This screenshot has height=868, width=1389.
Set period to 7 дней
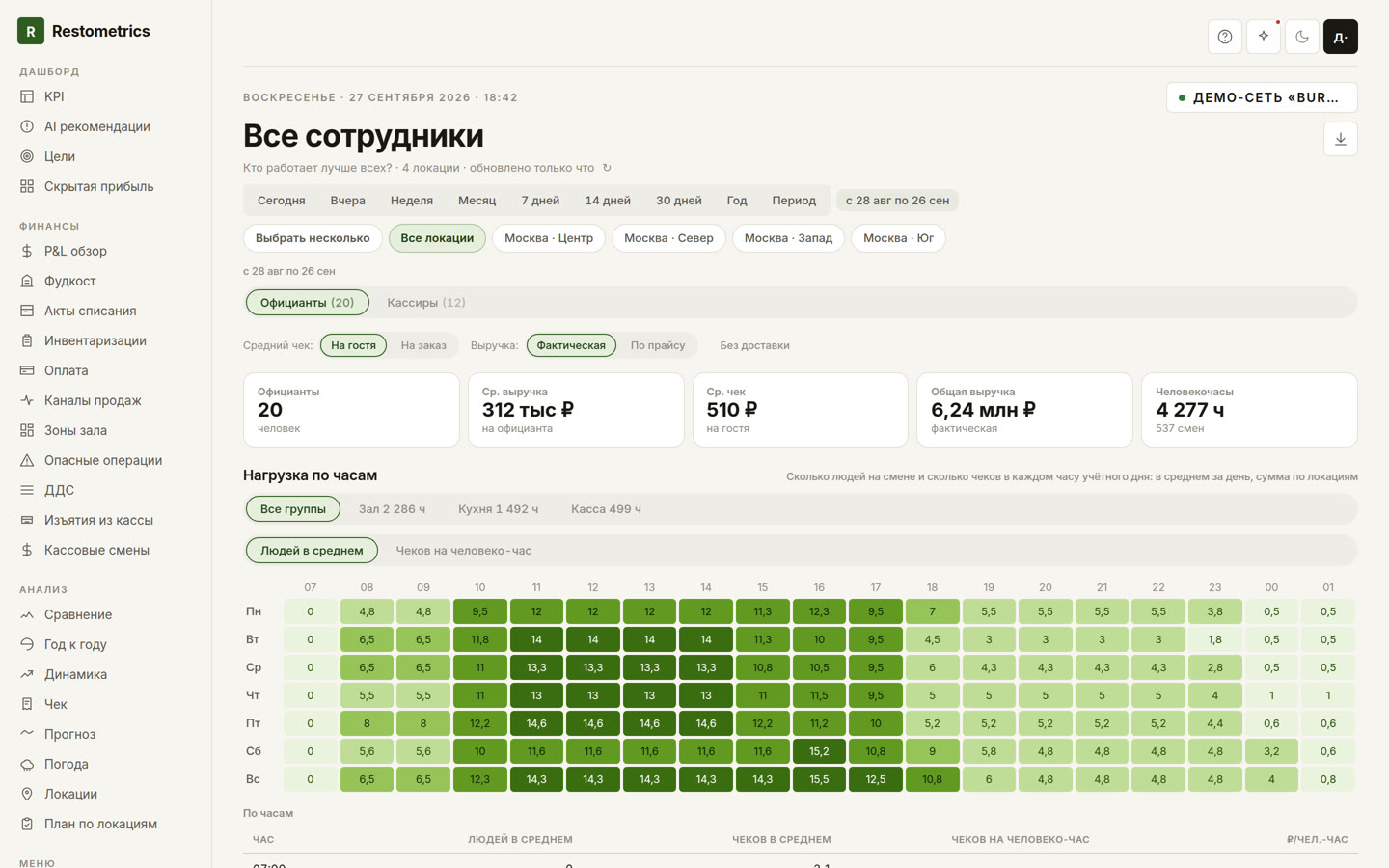click(x=540, y=201)
